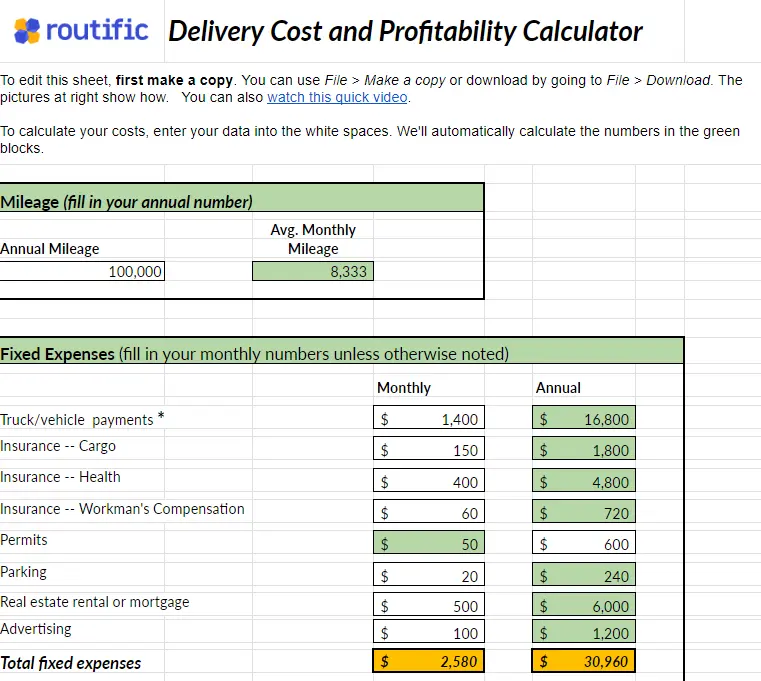Select the Real estate annual 6,000 cell

tap(584, 606)
